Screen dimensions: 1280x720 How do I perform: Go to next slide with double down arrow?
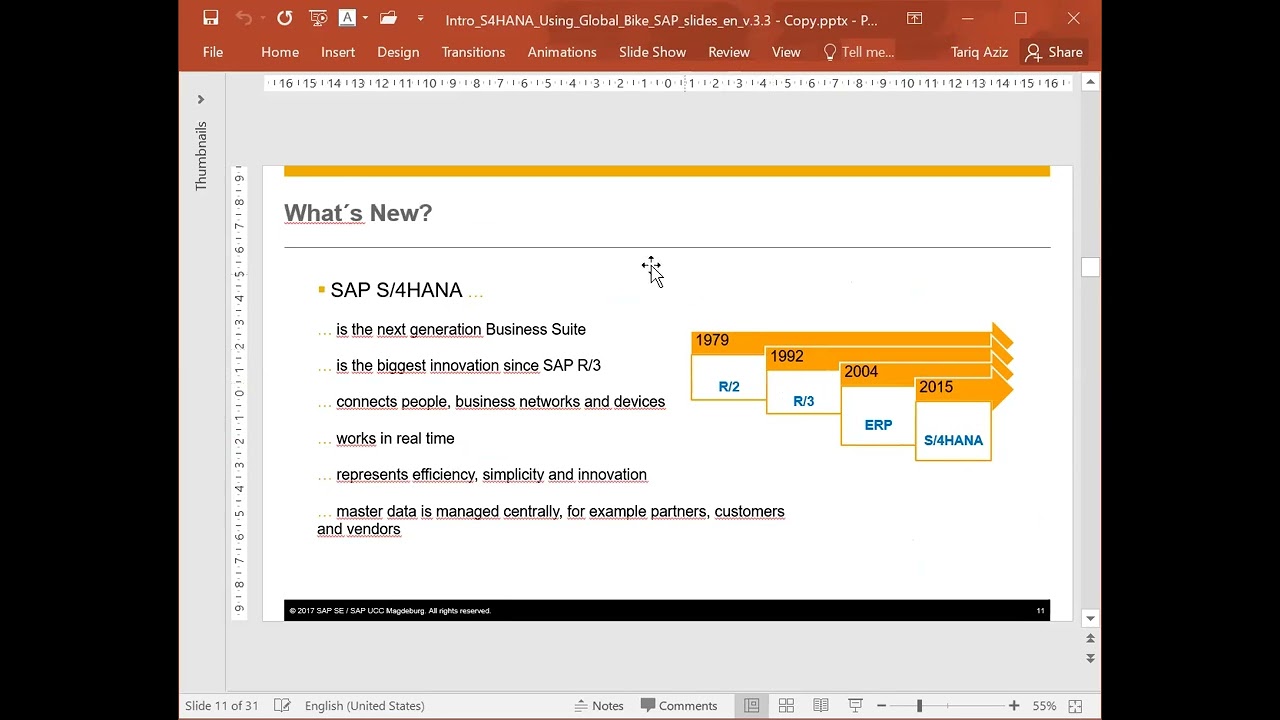click(1090, 658)
